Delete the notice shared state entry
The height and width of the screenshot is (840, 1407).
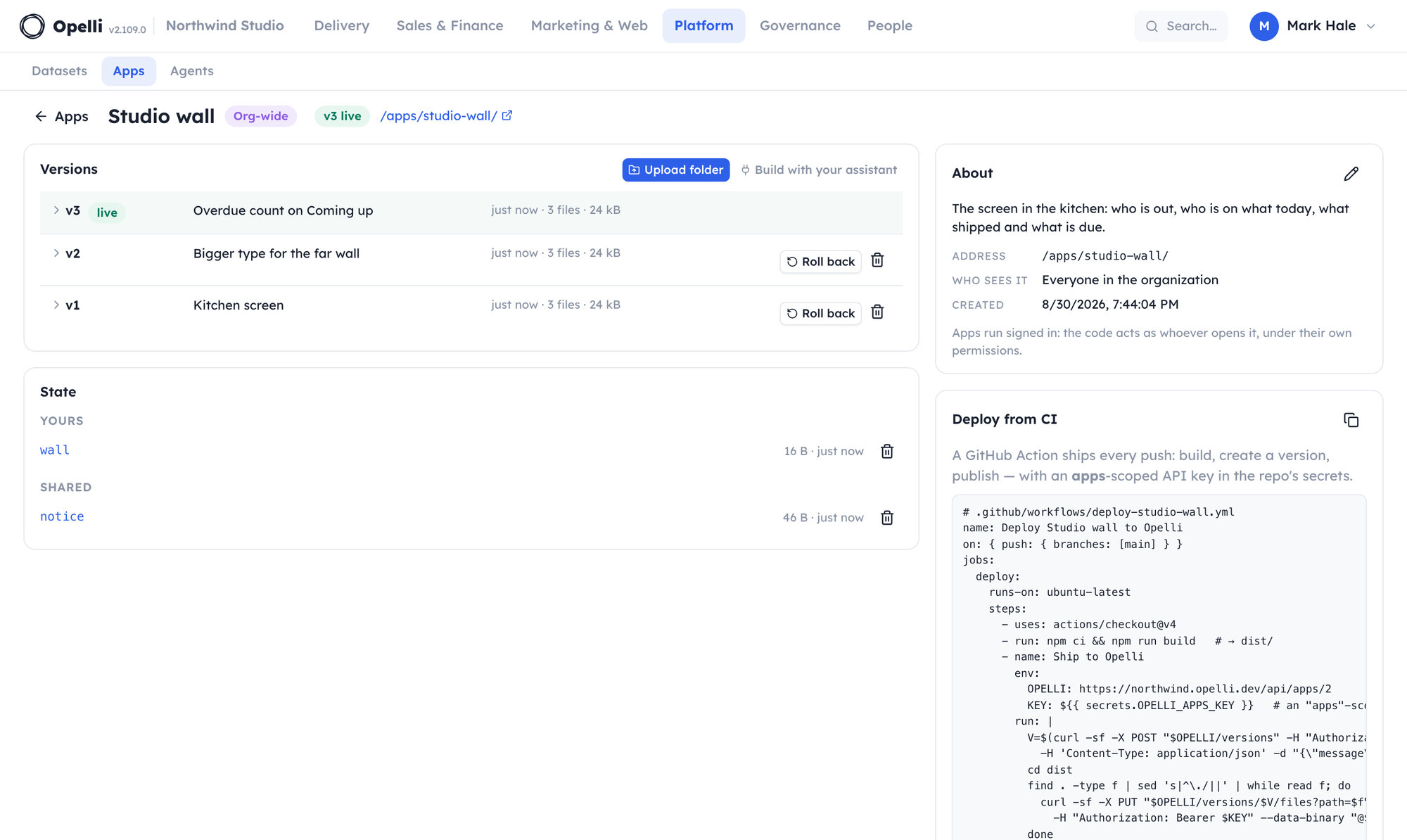pos(887,517)
